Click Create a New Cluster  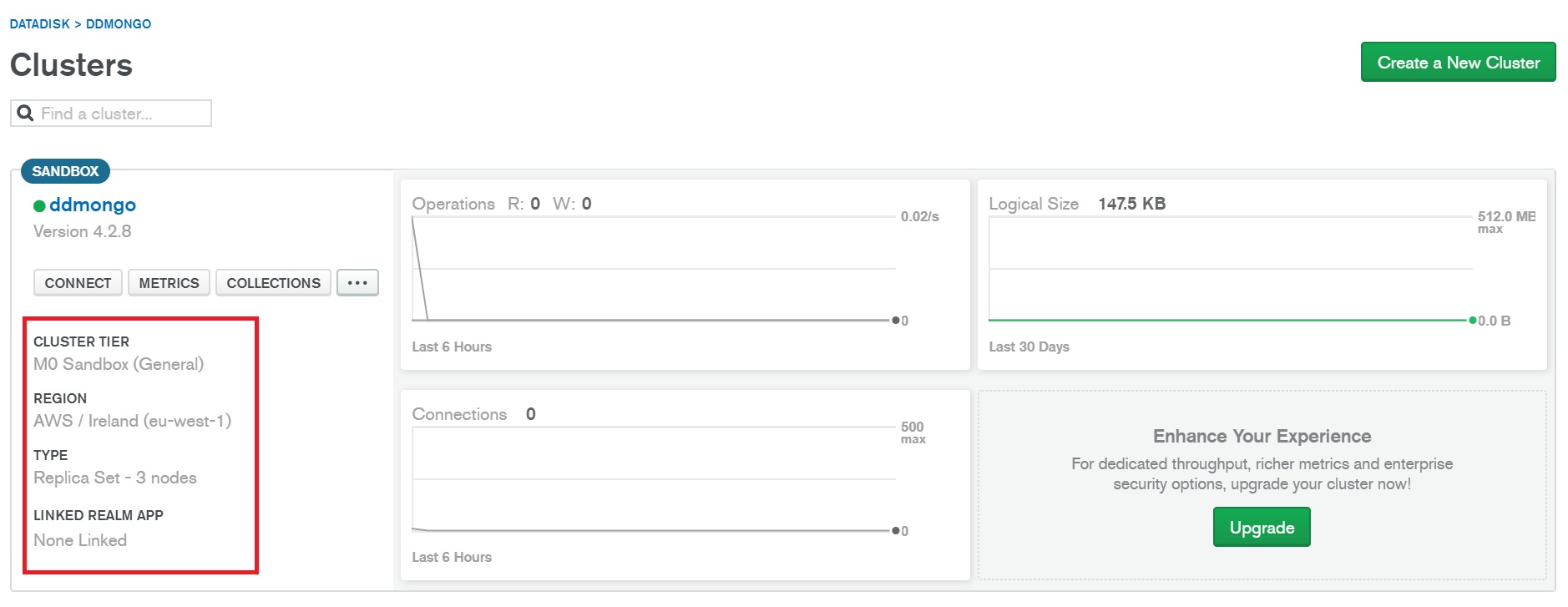pyautogui.click(x=1458, y=63)
